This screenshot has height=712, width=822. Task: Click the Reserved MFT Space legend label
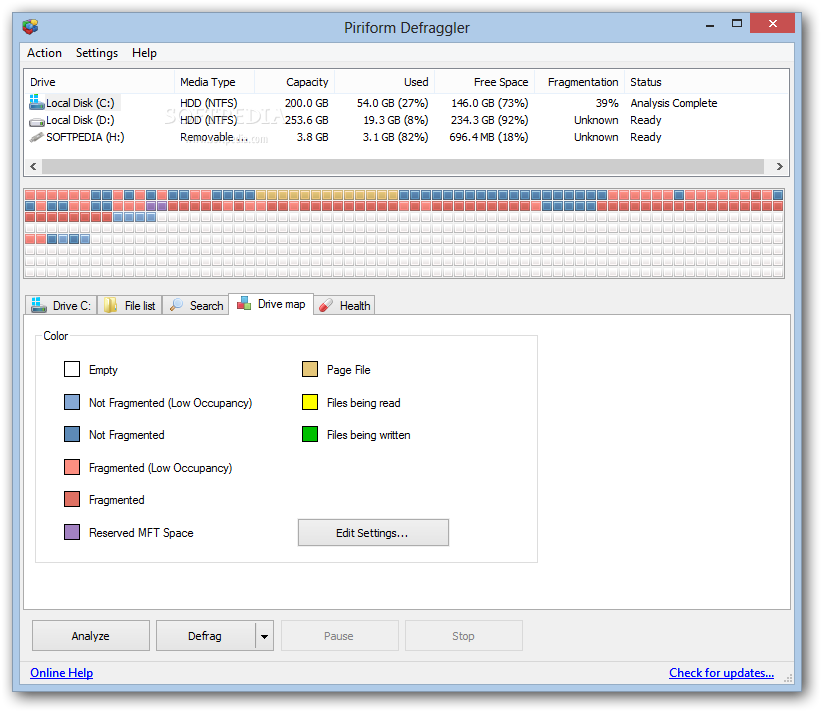tap(141, 533)
